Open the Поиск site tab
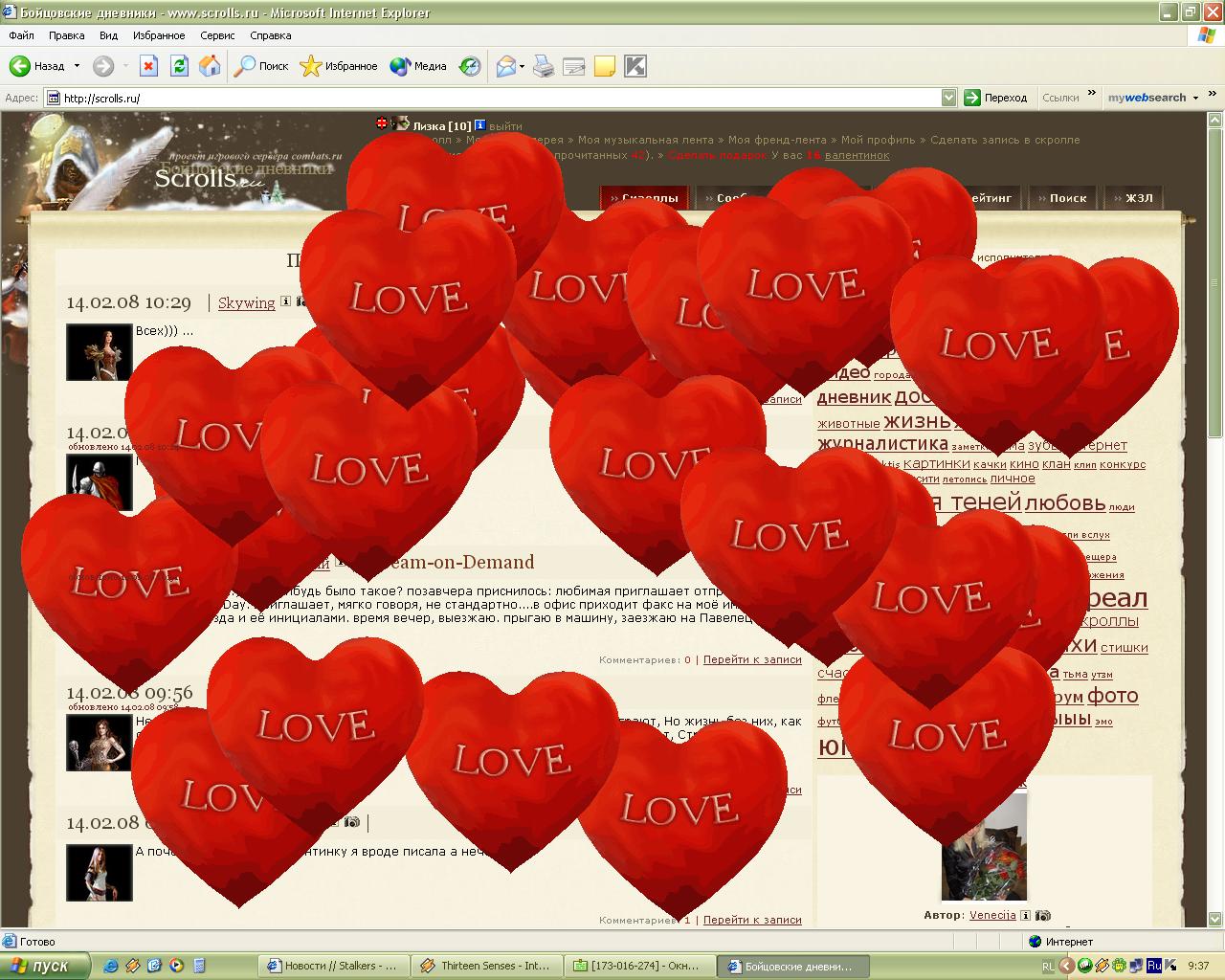The width and height of the screenshot is (1225, 980). (x=1062, y=198)
